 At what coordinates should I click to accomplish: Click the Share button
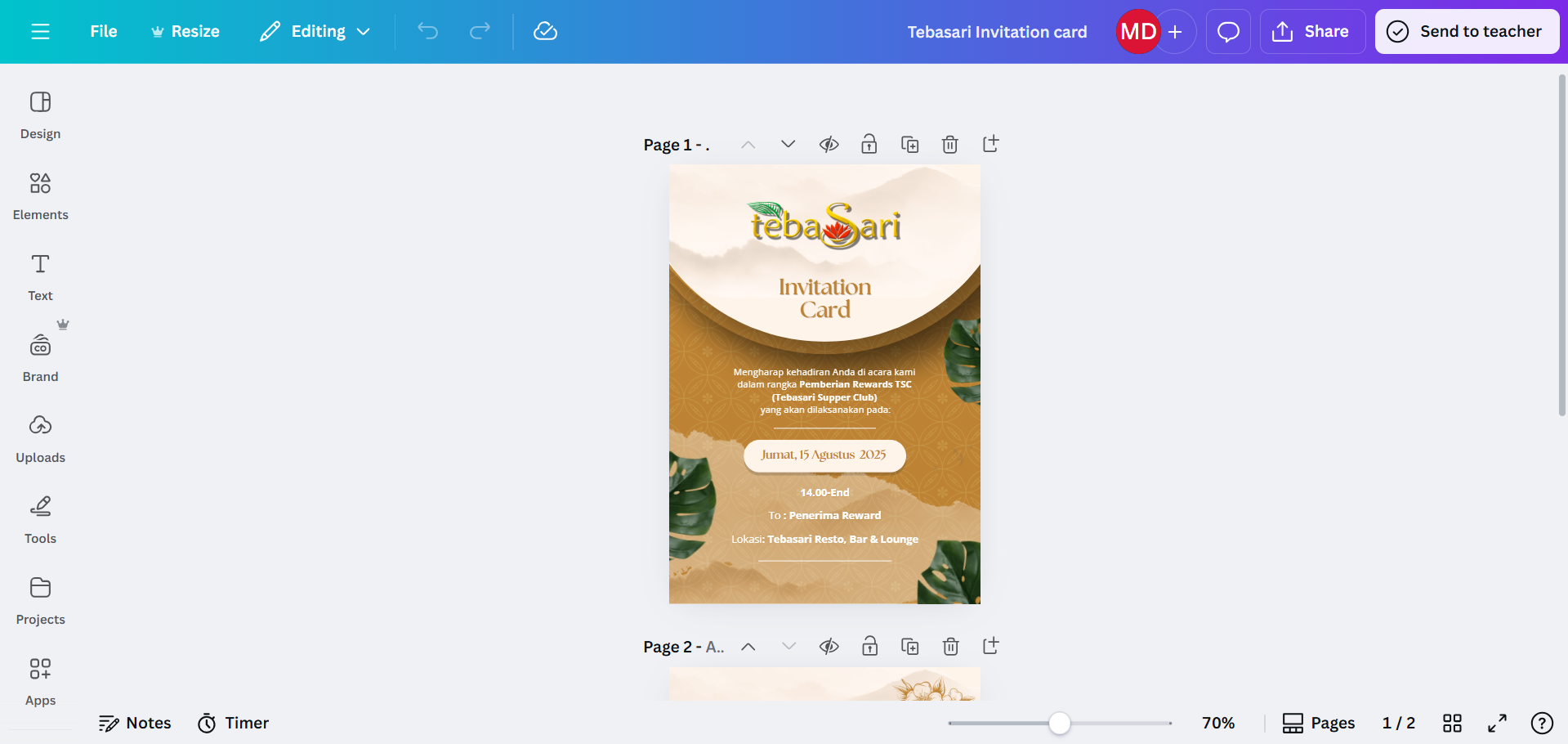click(1312, 32)
